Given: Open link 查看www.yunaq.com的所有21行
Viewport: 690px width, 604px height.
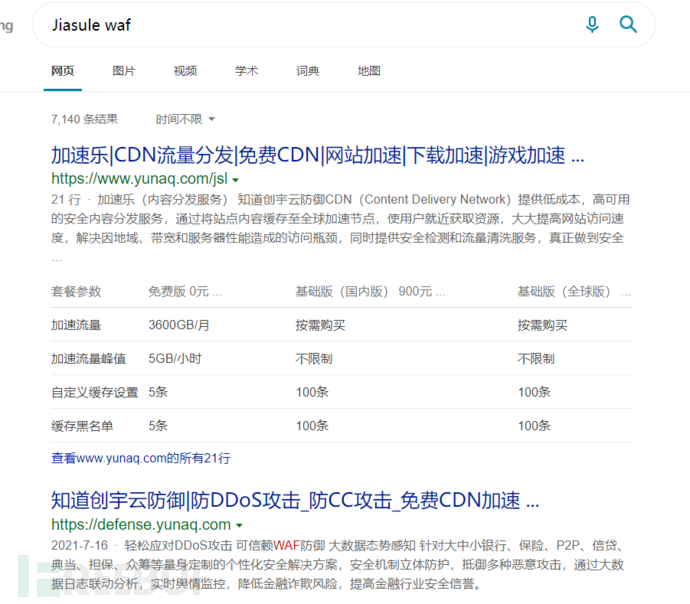Looking at the screenshot, I should point(141,458).
